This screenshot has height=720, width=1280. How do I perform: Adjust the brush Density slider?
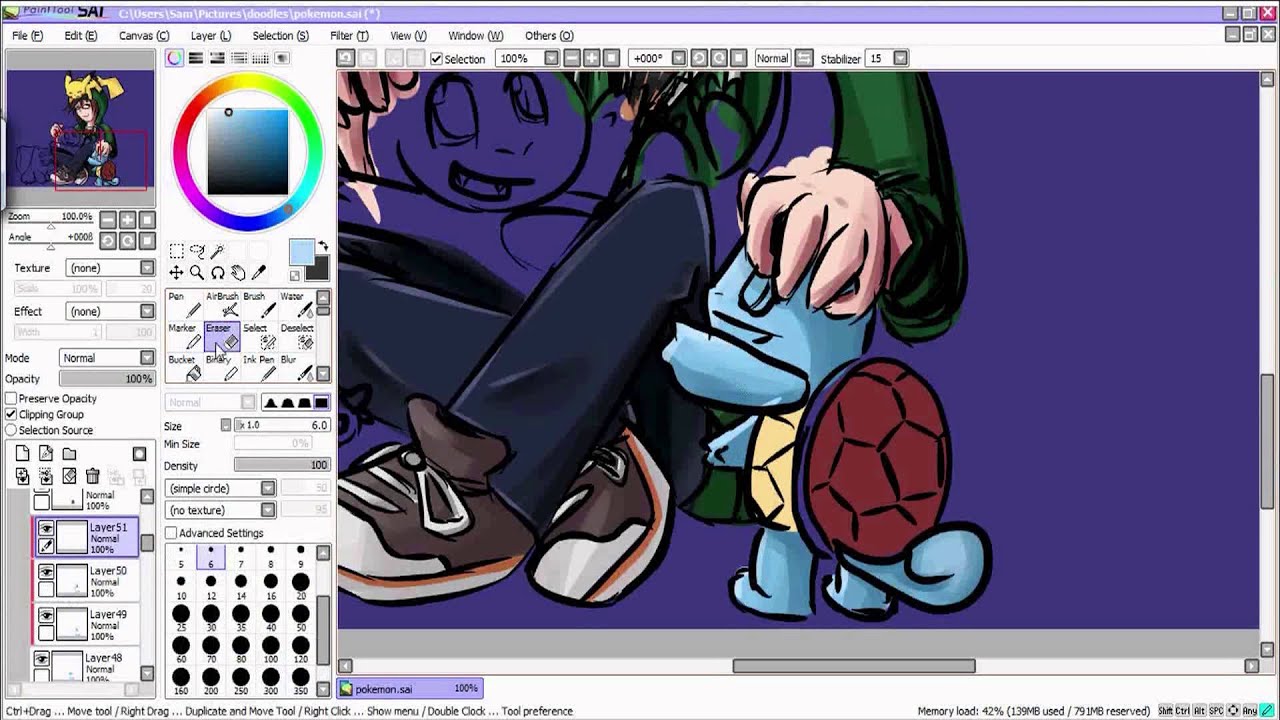282,465
